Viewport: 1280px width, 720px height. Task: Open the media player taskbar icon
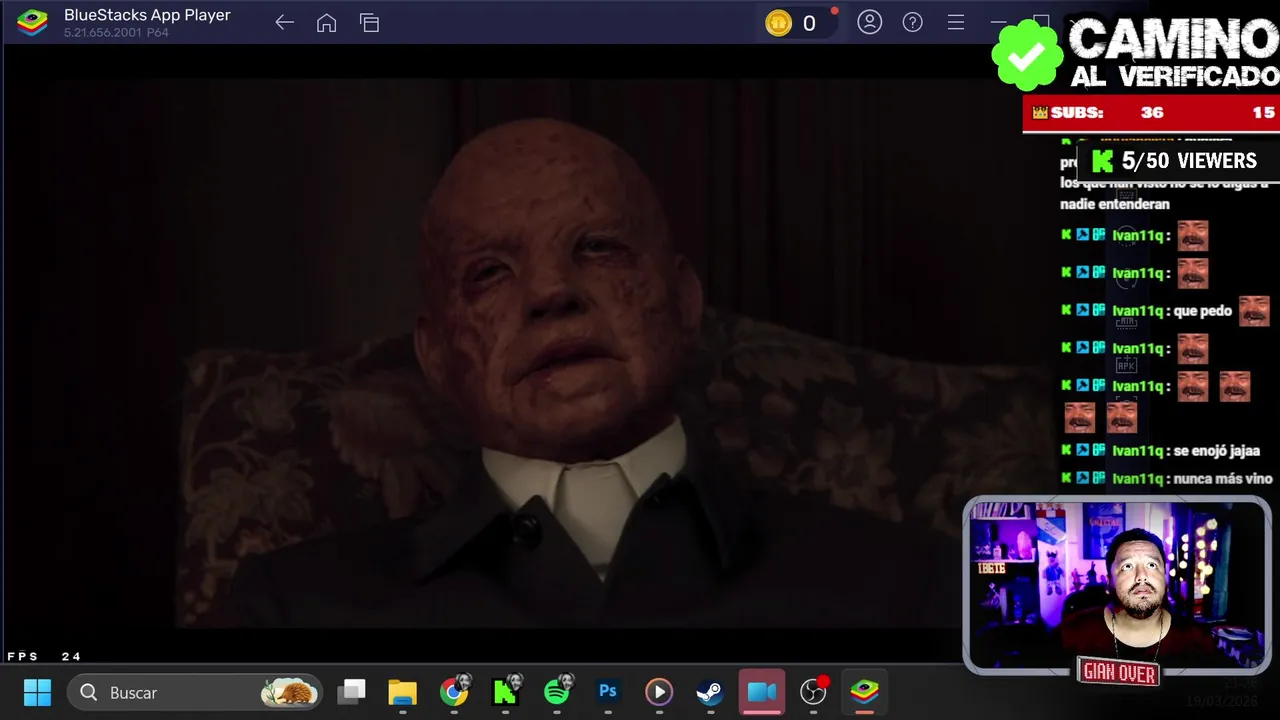point(658,691)
